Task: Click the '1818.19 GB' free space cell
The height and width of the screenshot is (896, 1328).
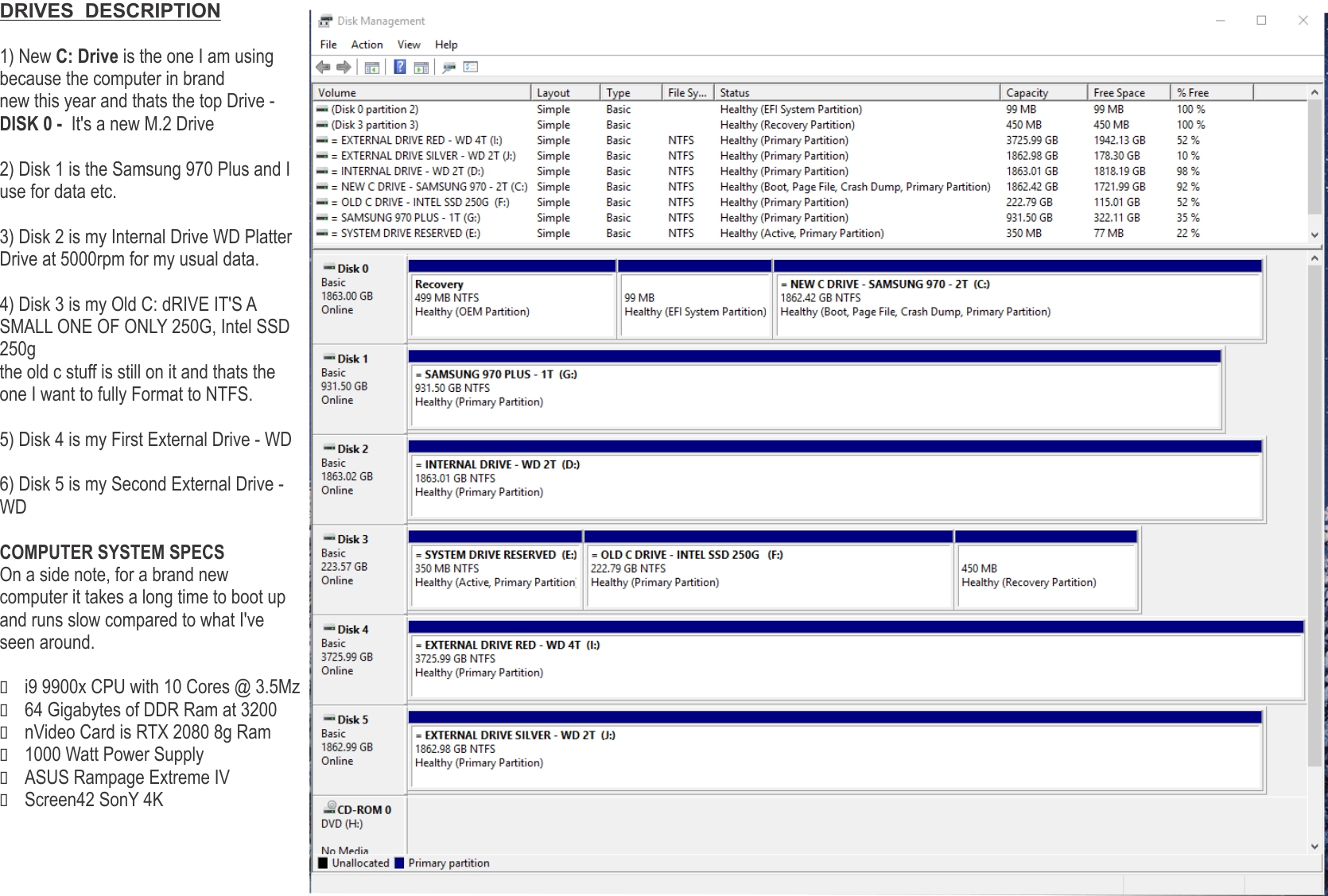Action: click(1120, 172)
